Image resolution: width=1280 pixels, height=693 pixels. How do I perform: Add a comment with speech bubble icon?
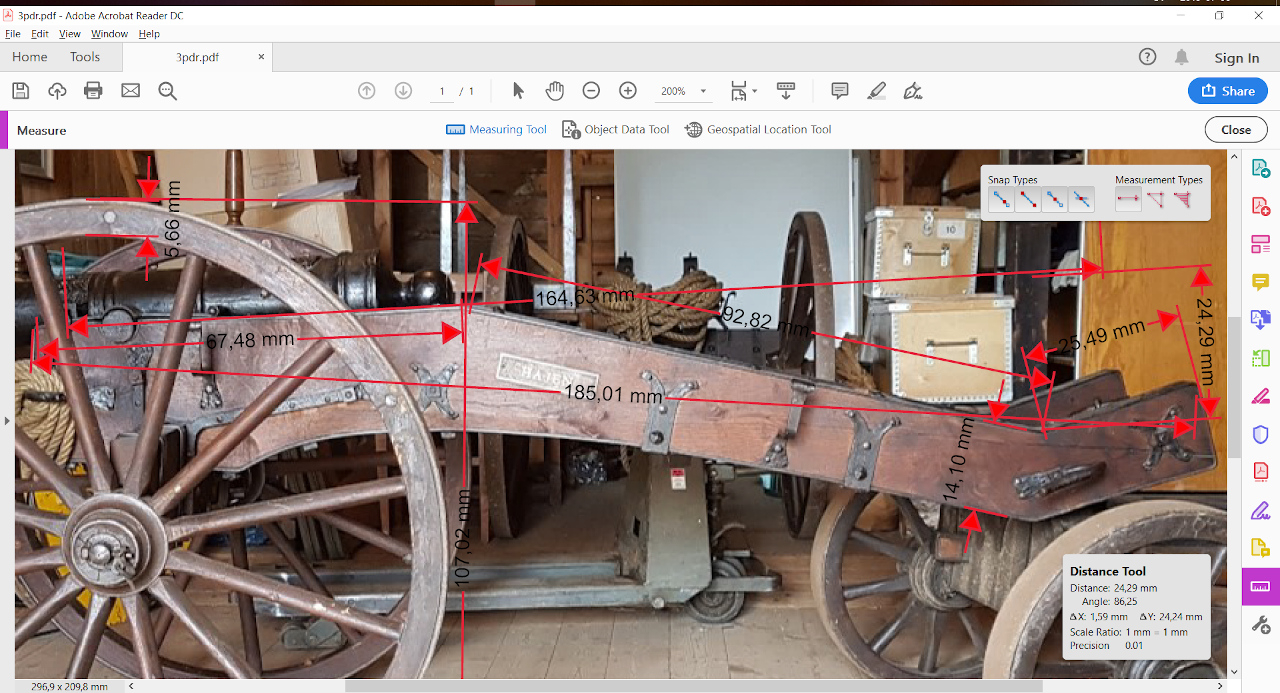click(x=840, y=91)
